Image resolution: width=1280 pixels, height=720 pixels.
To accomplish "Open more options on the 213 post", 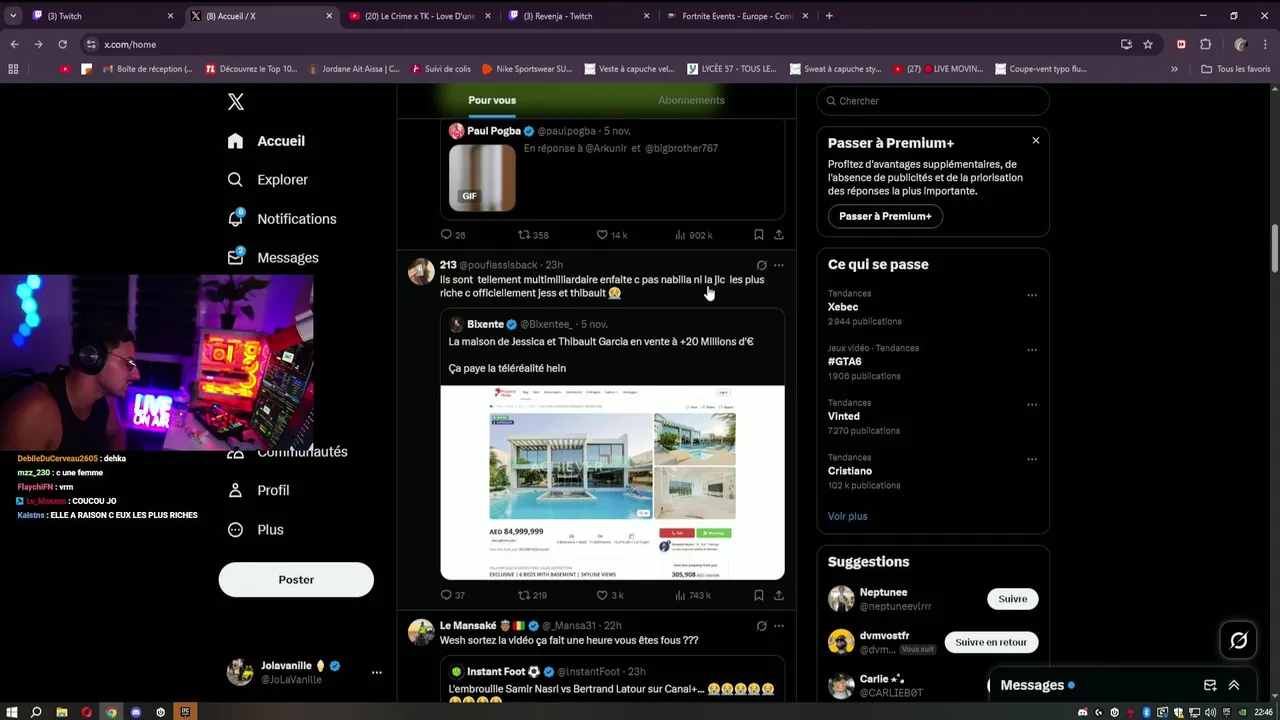I will 778,266.
